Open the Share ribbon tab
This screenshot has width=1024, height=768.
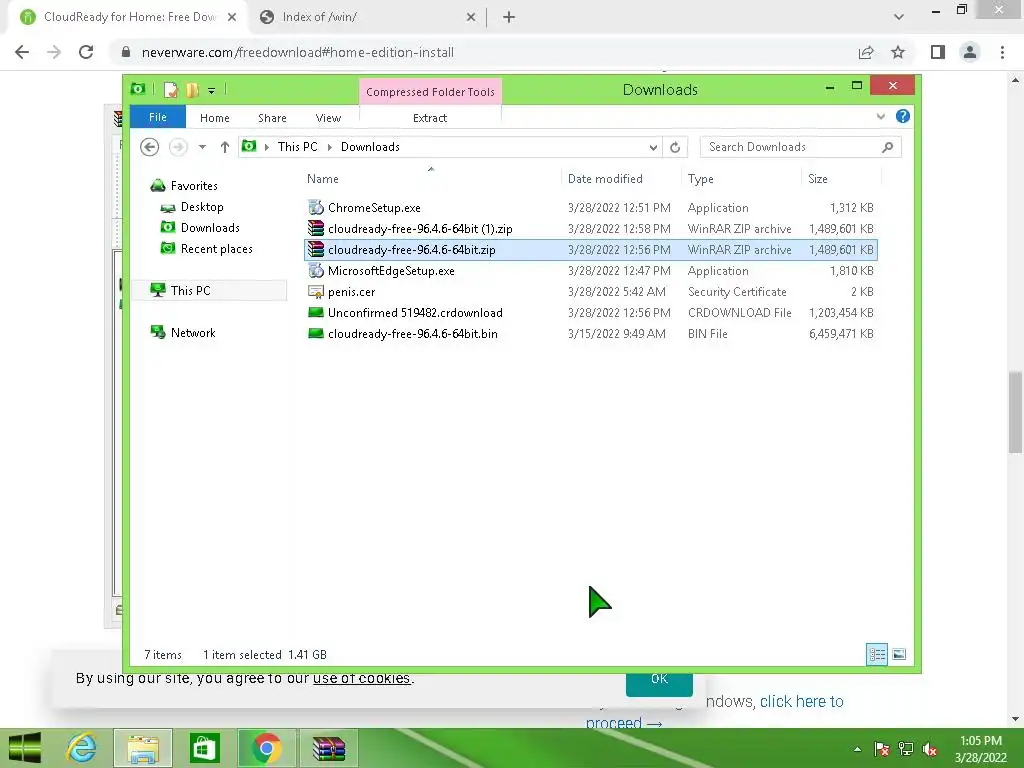(x=272, y=118)
